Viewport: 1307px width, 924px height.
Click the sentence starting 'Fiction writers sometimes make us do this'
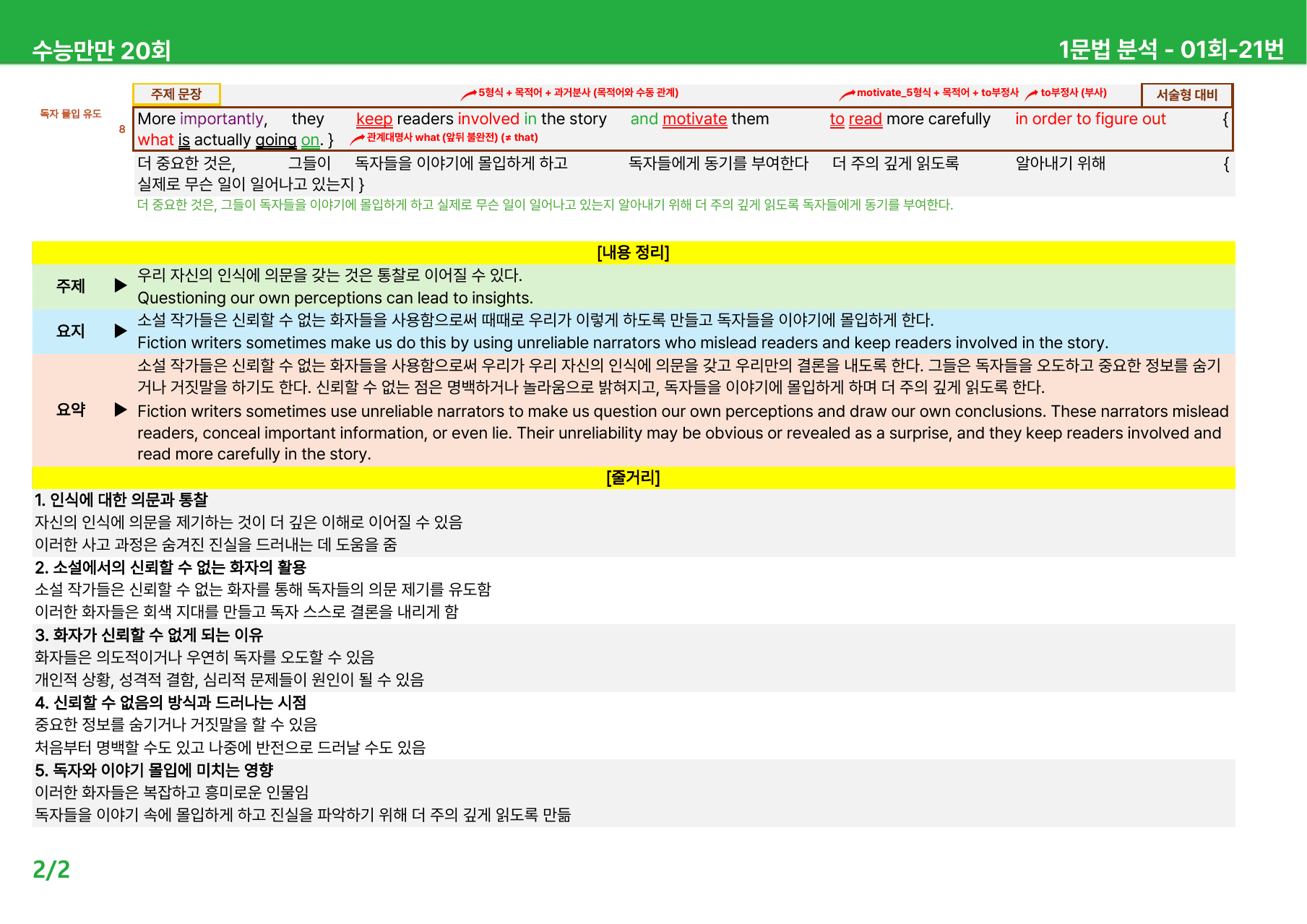click(623, 342)
